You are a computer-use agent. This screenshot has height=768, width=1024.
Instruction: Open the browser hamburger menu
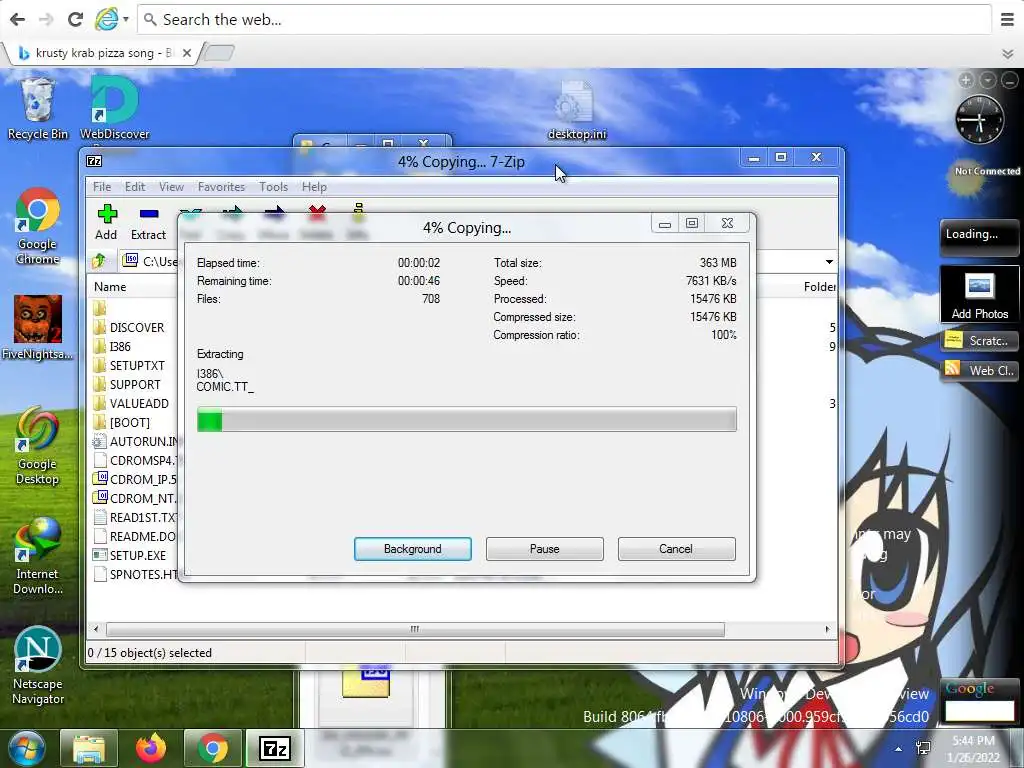pos(1007,20)
